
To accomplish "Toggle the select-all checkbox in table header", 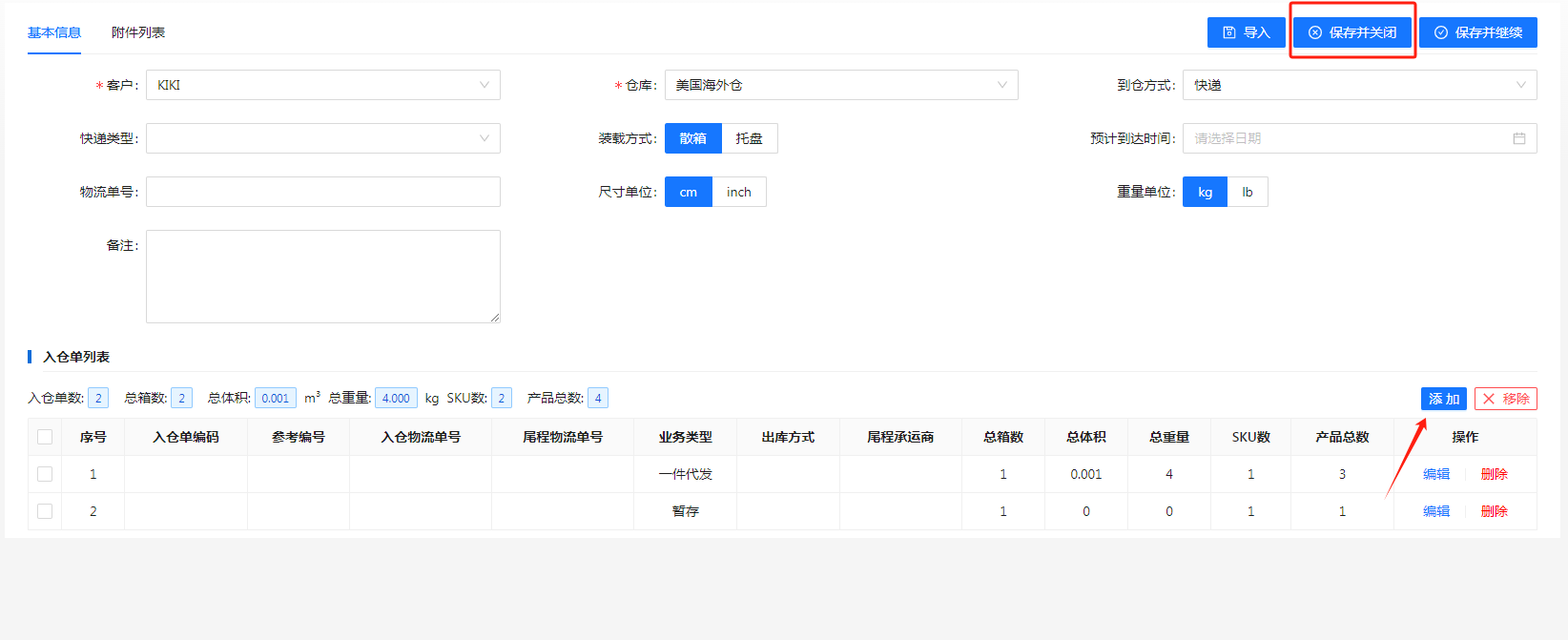I will (45, 437).
